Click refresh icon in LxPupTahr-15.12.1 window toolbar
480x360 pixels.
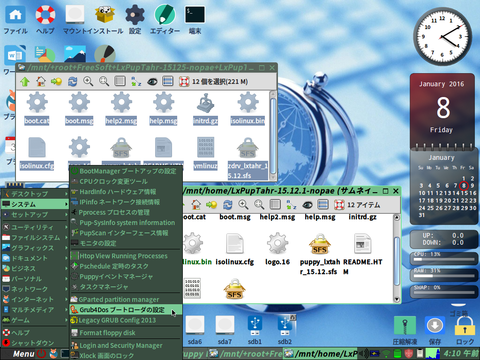tap(228, 204)
